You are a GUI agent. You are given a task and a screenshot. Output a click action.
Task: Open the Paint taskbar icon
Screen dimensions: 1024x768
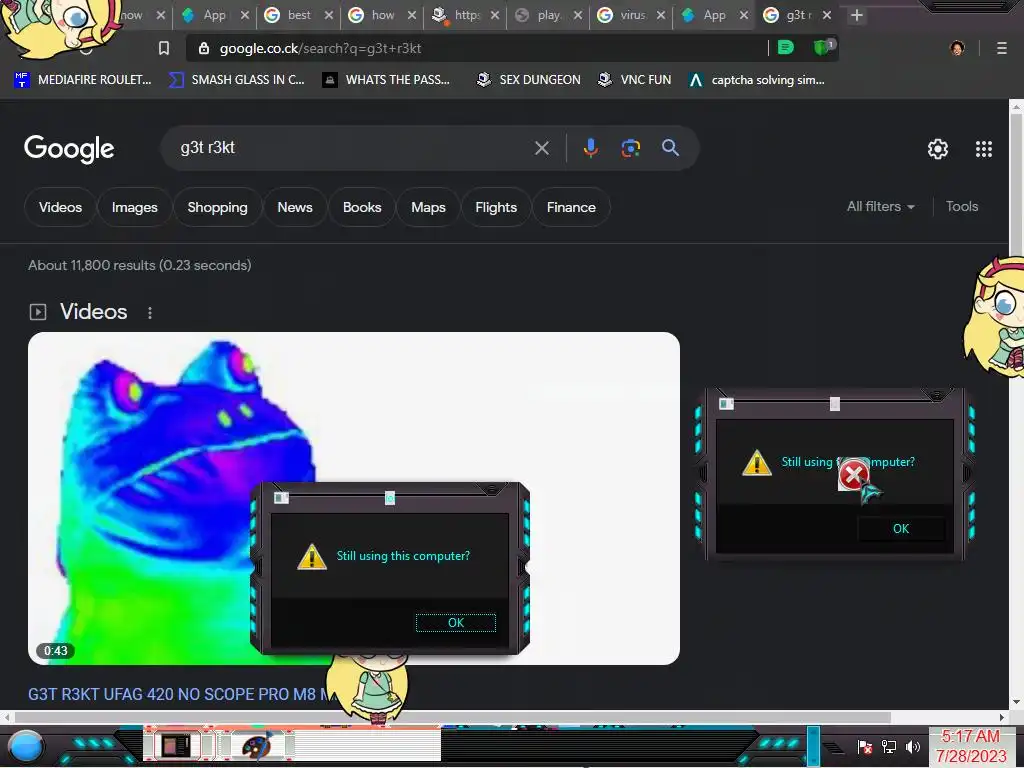[x=258, y=746]
